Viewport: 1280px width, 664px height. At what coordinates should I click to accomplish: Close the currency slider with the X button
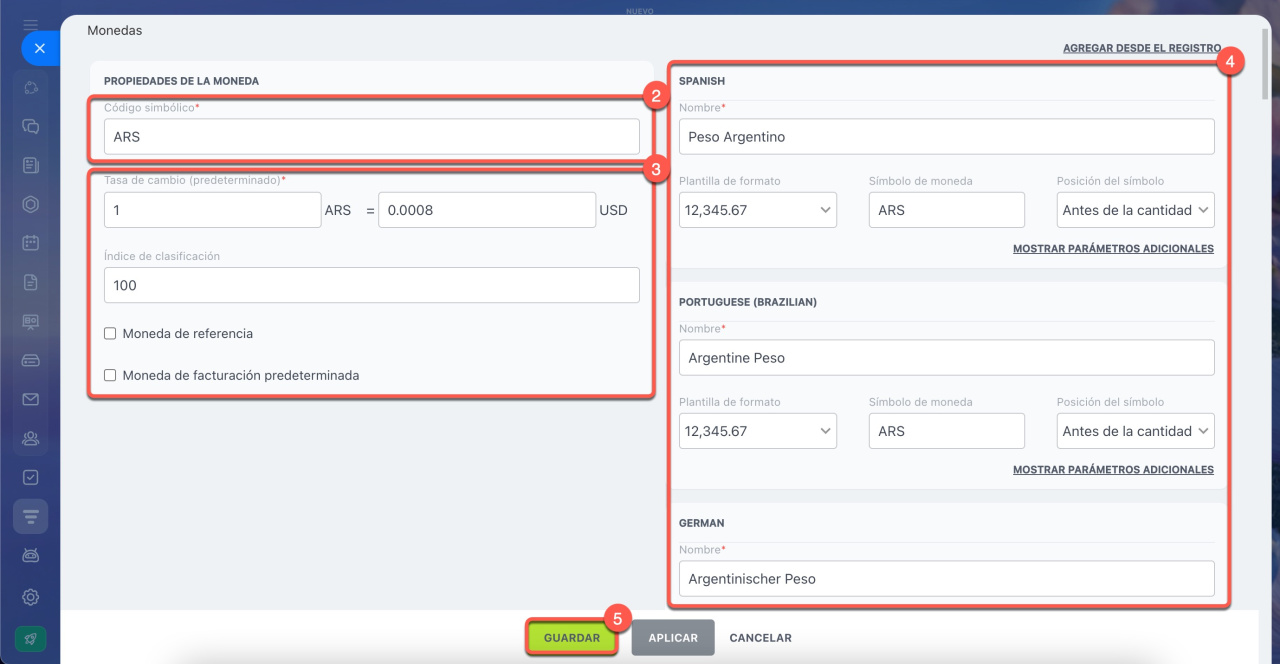39,48
